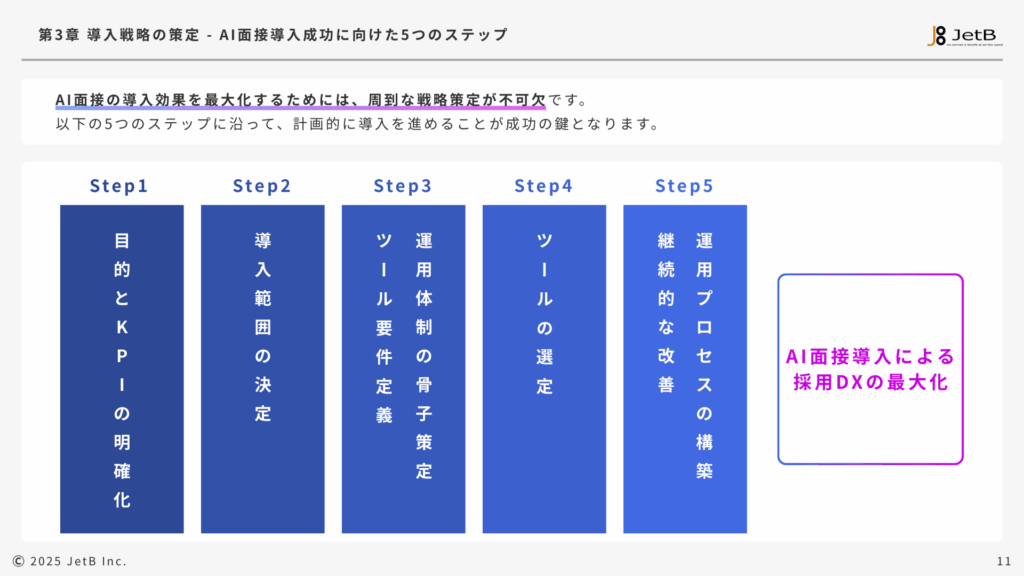Viewport: 1024px width, 576px height.
Task: Click the ツール要件定義 vertical text
Action: 384,328
